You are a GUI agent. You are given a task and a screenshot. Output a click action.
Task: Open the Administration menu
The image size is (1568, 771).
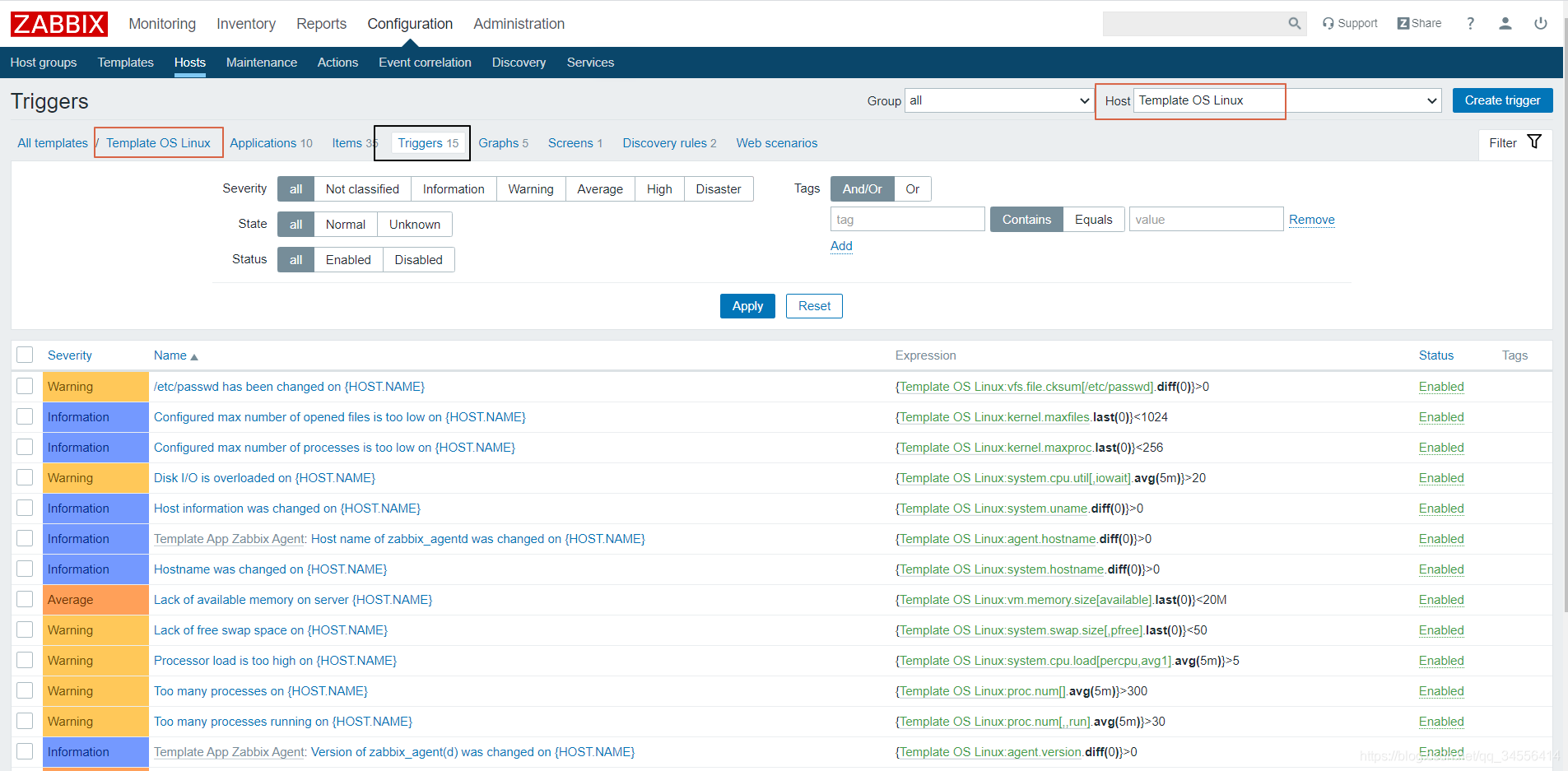click(519, 24)
